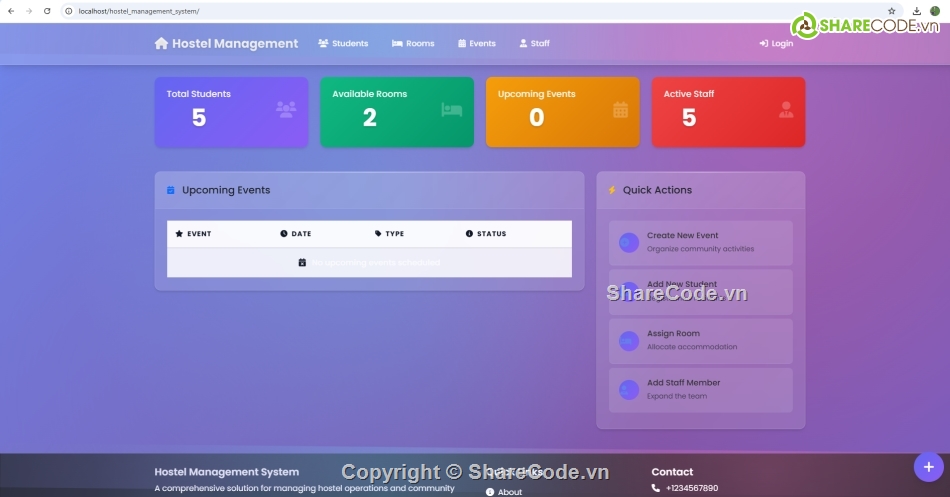The height and width of the screenshot is (497, 950).
Task: Click the person icon on Active Staff card
Action: pos(786,110)
